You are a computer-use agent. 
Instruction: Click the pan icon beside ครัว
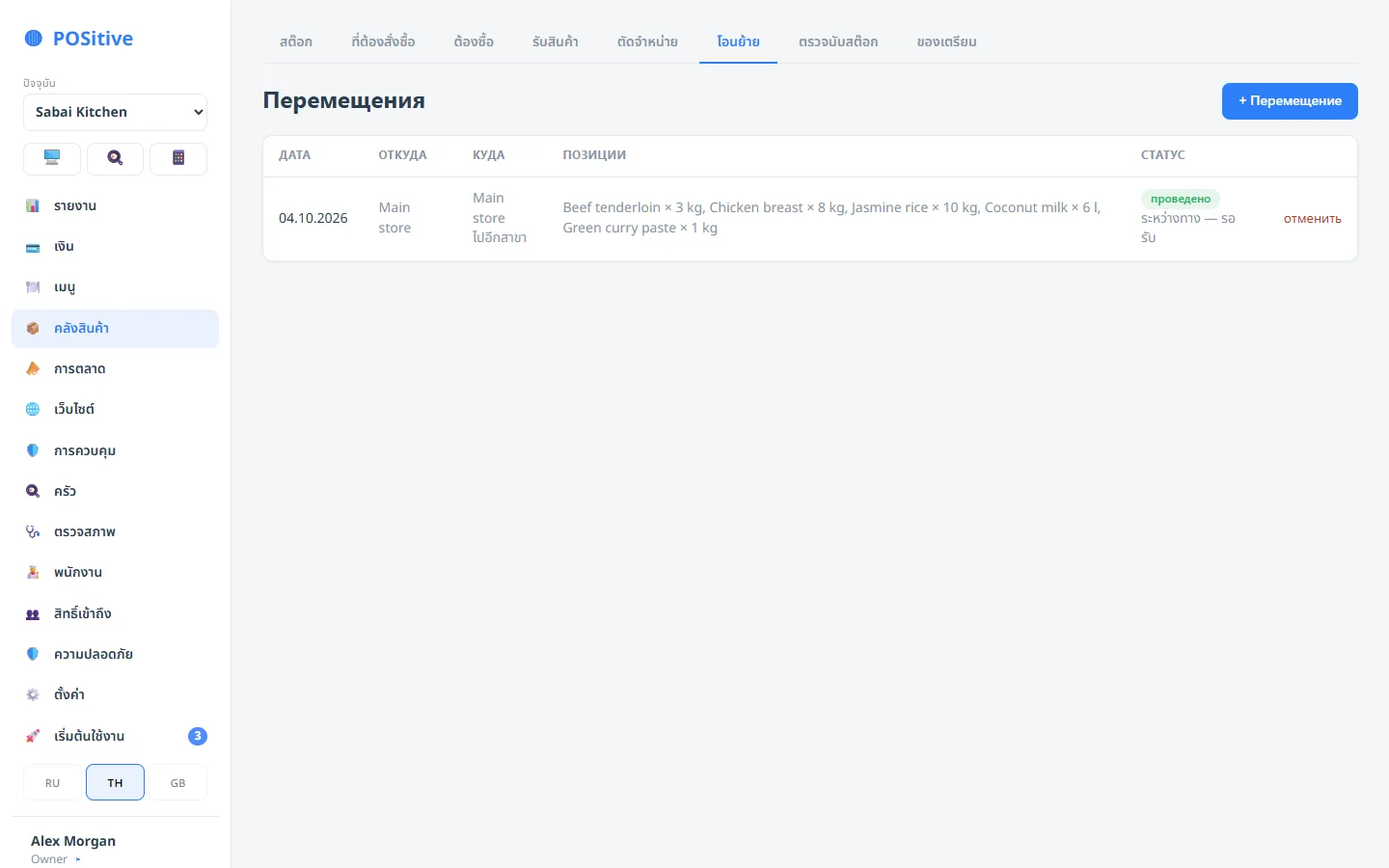[x=33, y=491]
